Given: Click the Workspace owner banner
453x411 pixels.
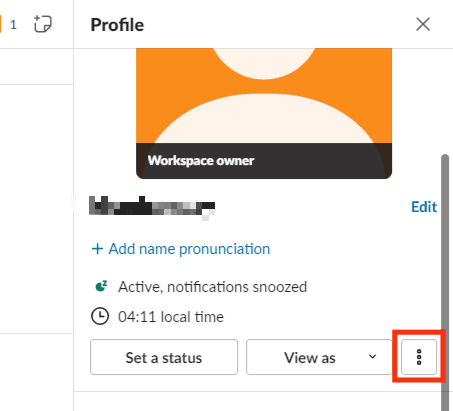Looking at the screenshot, I should click(x=264, y=161).
